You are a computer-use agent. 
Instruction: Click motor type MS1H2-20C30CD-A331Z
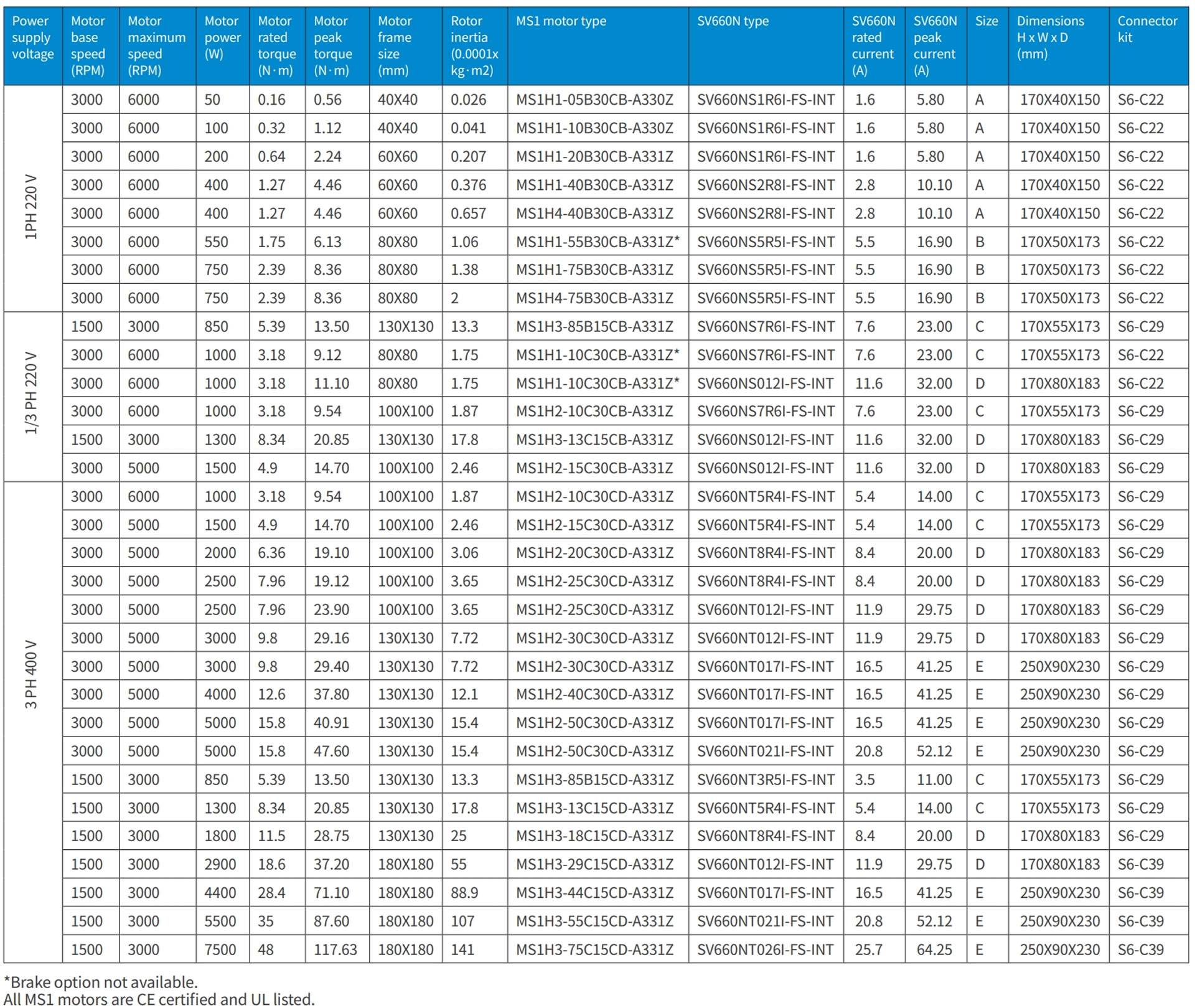coord(594,553)
